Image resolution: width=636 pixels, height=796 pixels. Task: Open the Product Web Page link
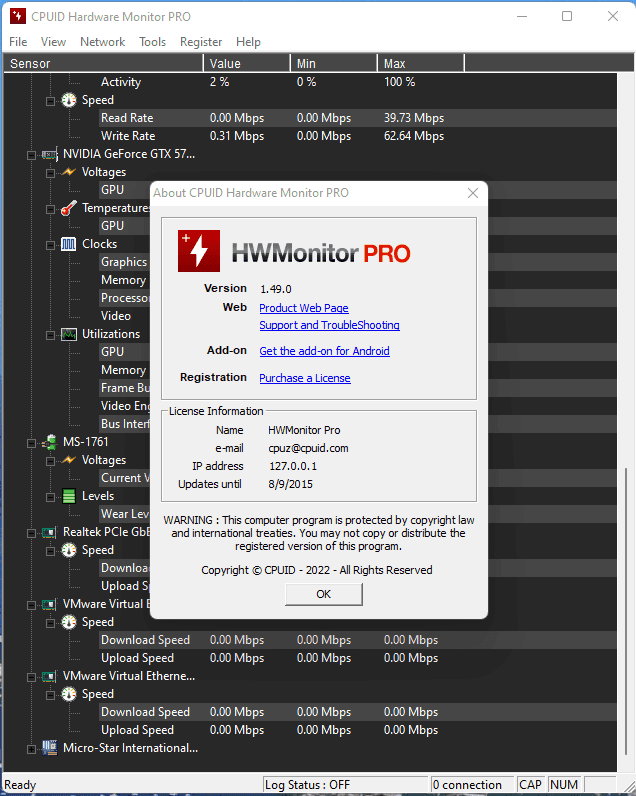pyautogui.click(x=303, y=308)
